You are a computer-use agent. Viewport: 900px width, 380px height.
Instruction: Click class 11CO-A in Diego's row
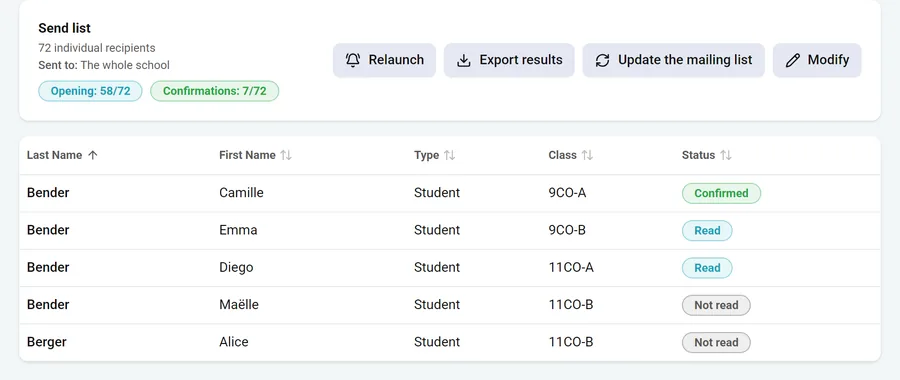[571, 267]
